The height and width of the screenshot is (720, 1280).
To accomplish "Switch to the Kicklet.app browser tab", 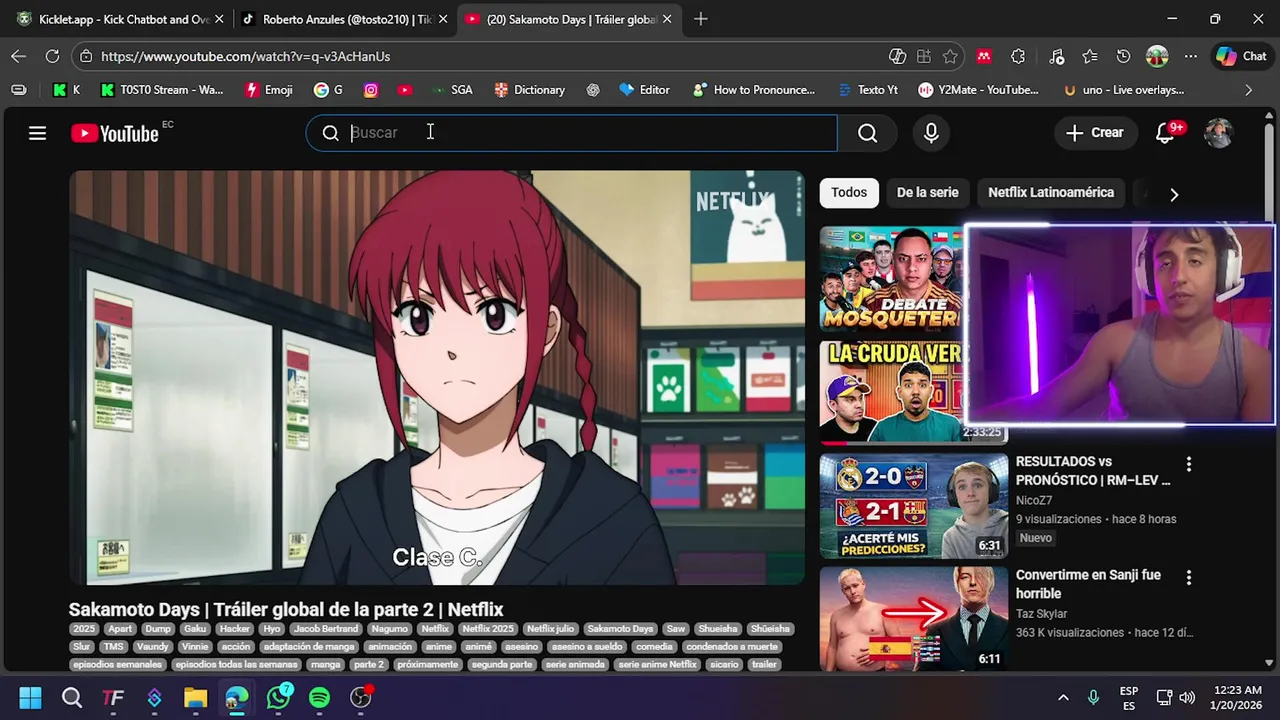I will (120, 19).
